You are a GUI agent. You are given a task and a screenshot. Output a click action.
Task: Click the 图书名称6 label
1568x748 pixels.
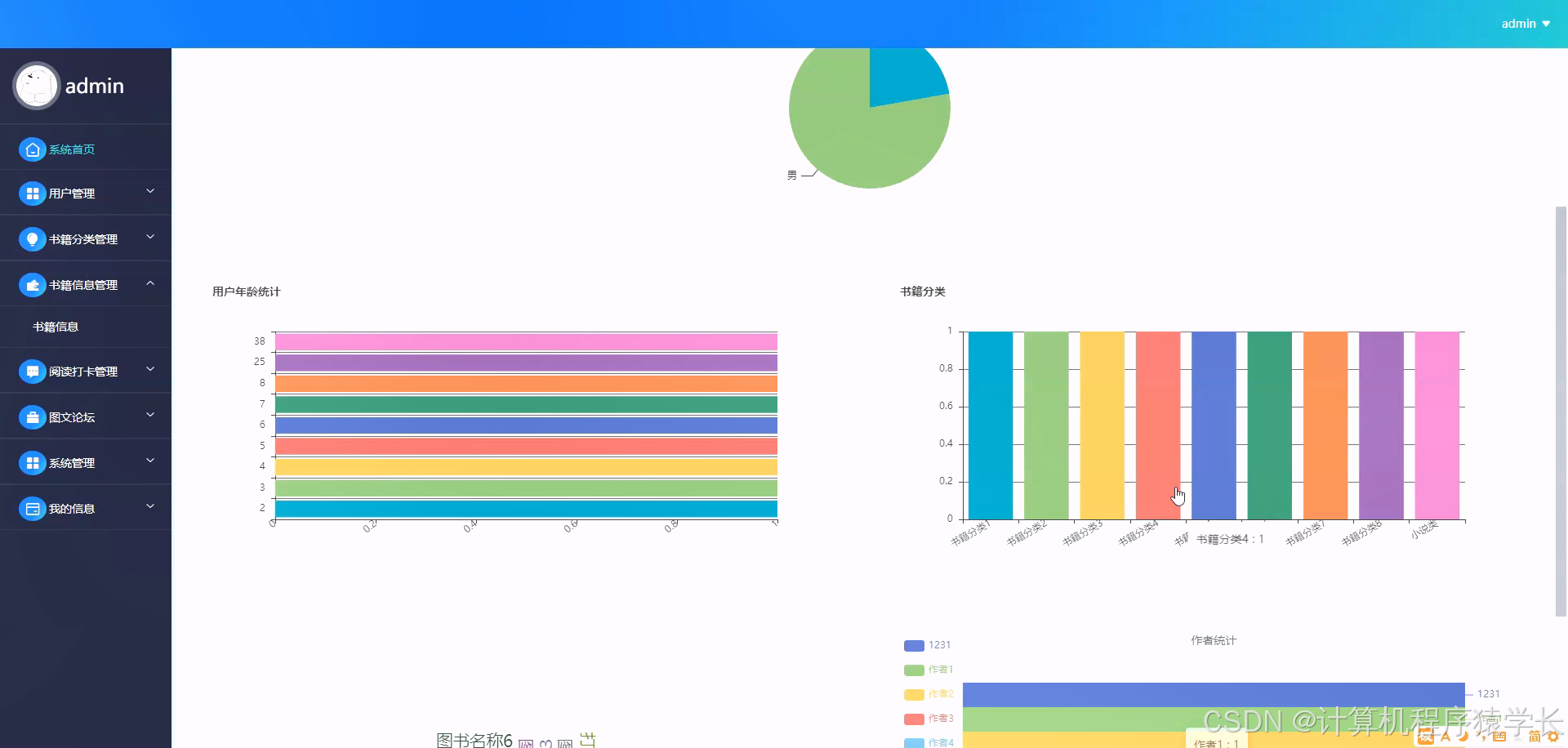point(474,740)
